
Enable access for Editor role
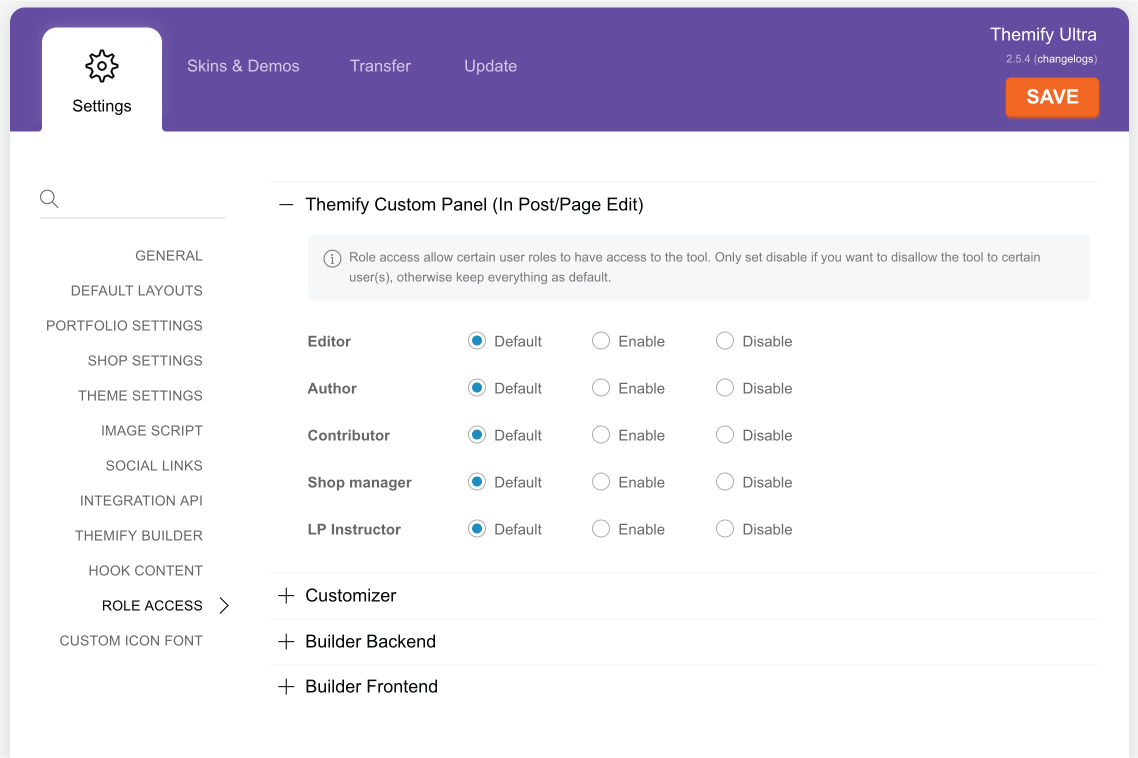click(x=601, y=341)
